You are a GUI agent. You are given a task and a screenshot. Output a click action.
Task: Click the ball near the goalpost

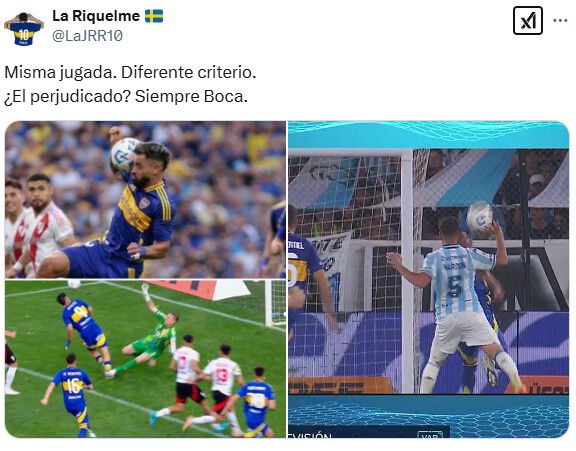[479, 217]
